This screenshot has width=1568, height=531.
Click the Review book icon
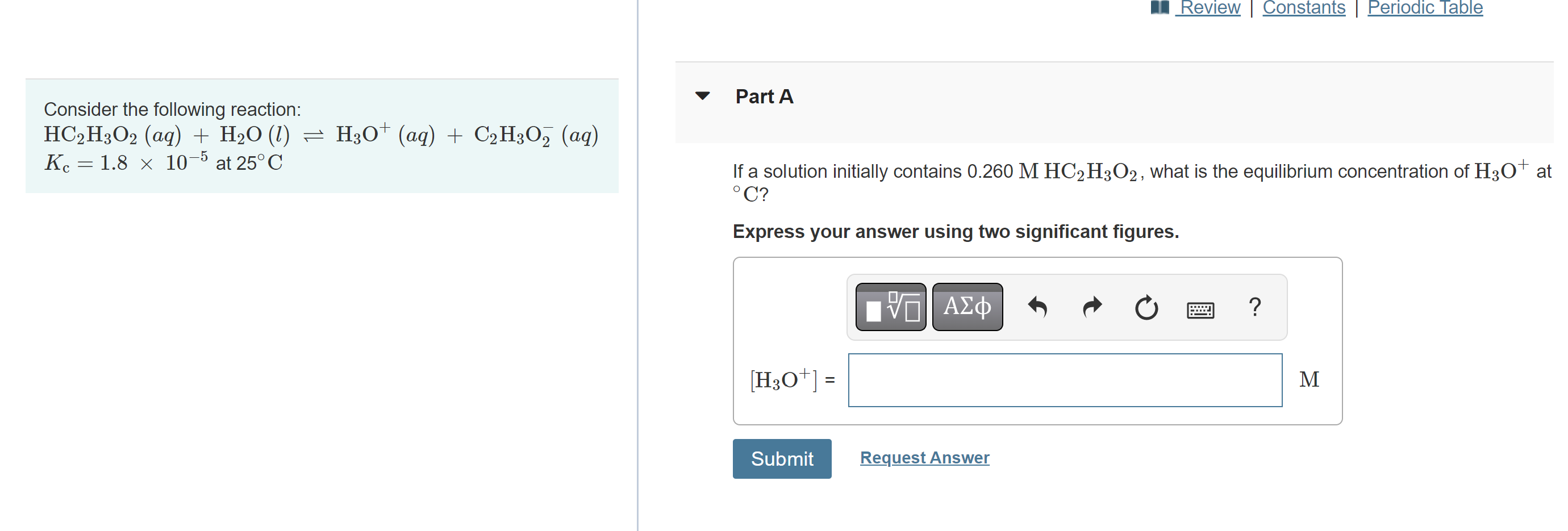click(1160, 7)
